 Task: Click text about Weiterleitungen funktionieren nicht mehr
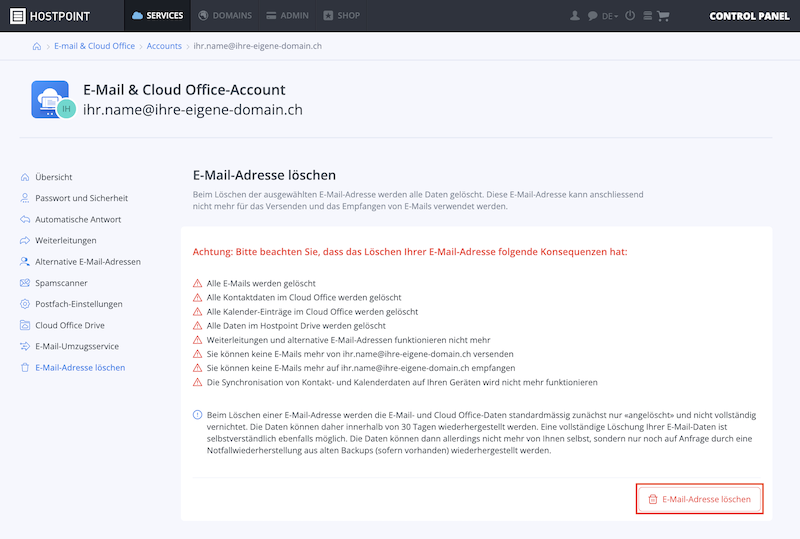click(348, 340)
